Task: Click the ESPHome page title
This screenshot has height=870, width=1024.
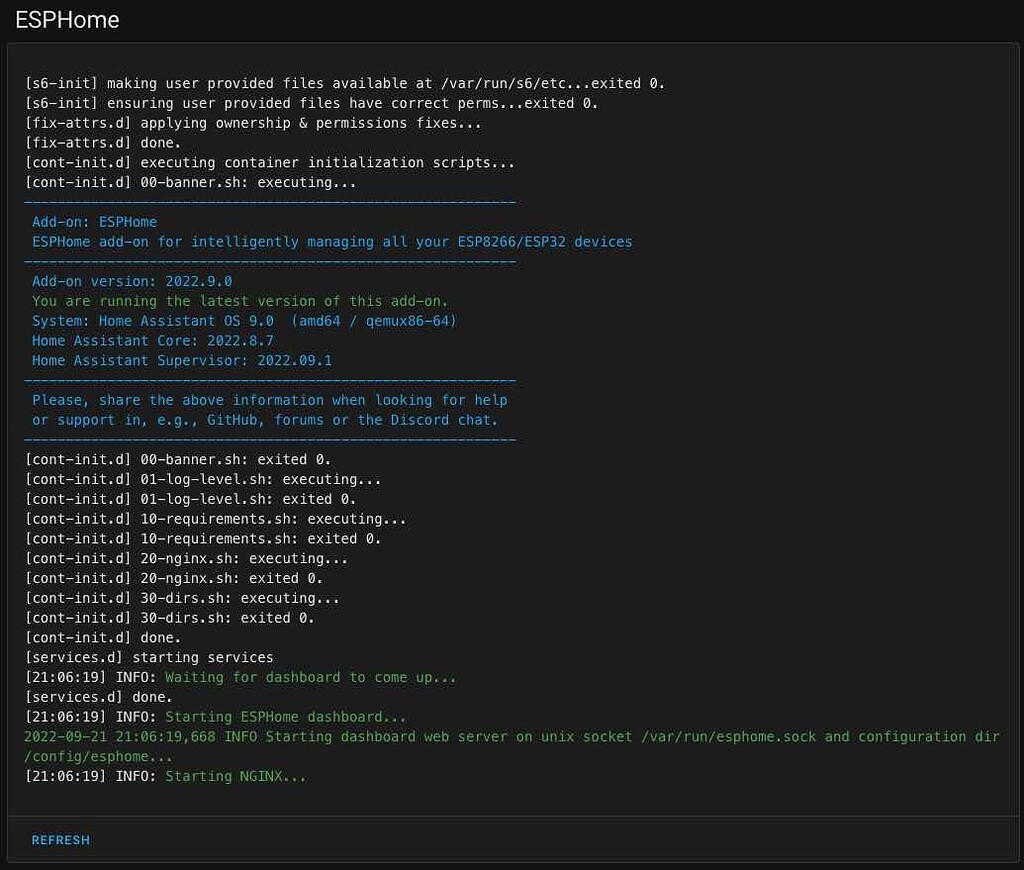Action: pos(66,20)
